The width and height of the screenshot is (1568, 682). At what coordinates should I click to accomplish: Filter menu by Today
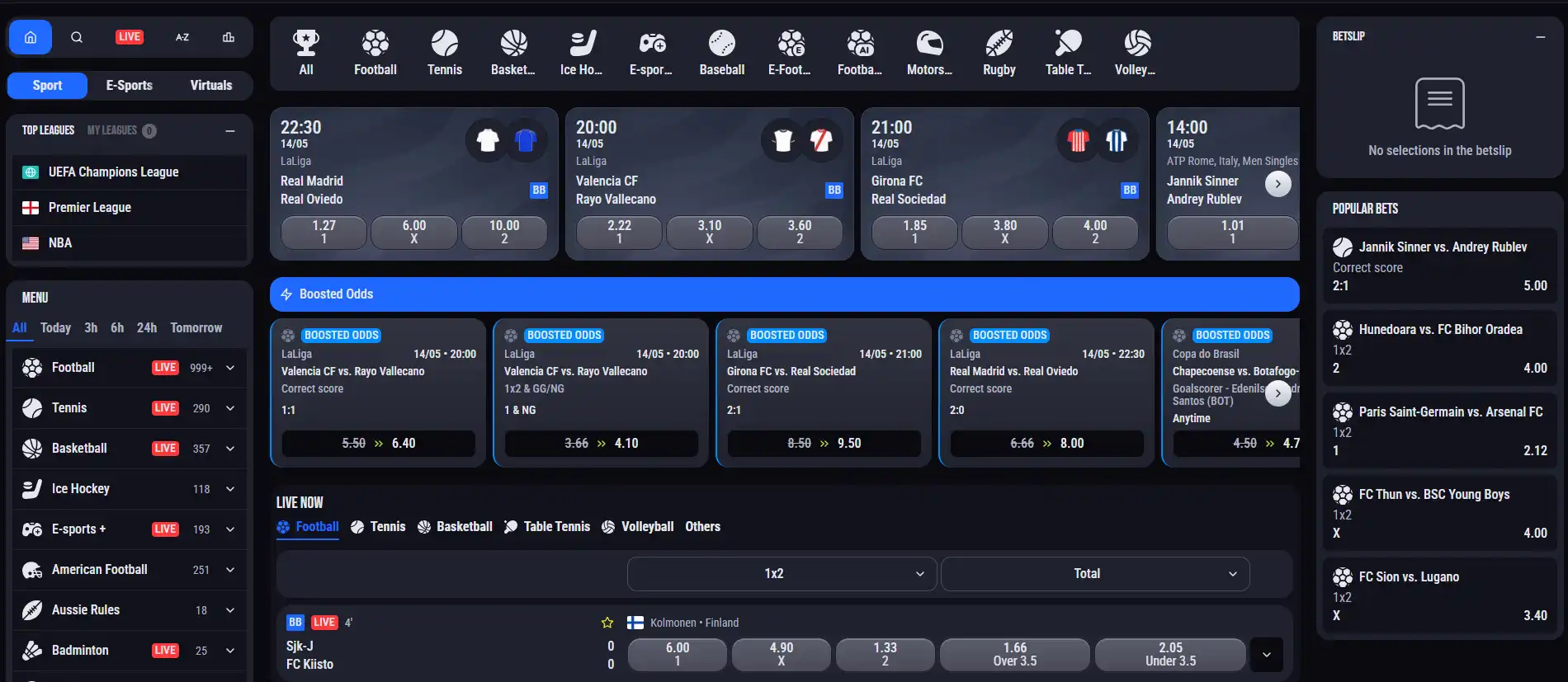(x=55, y=328)
